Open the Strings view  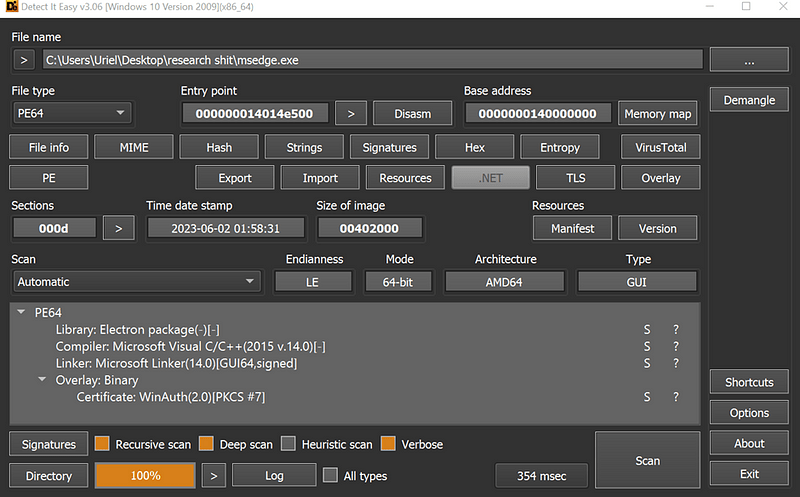304,147
